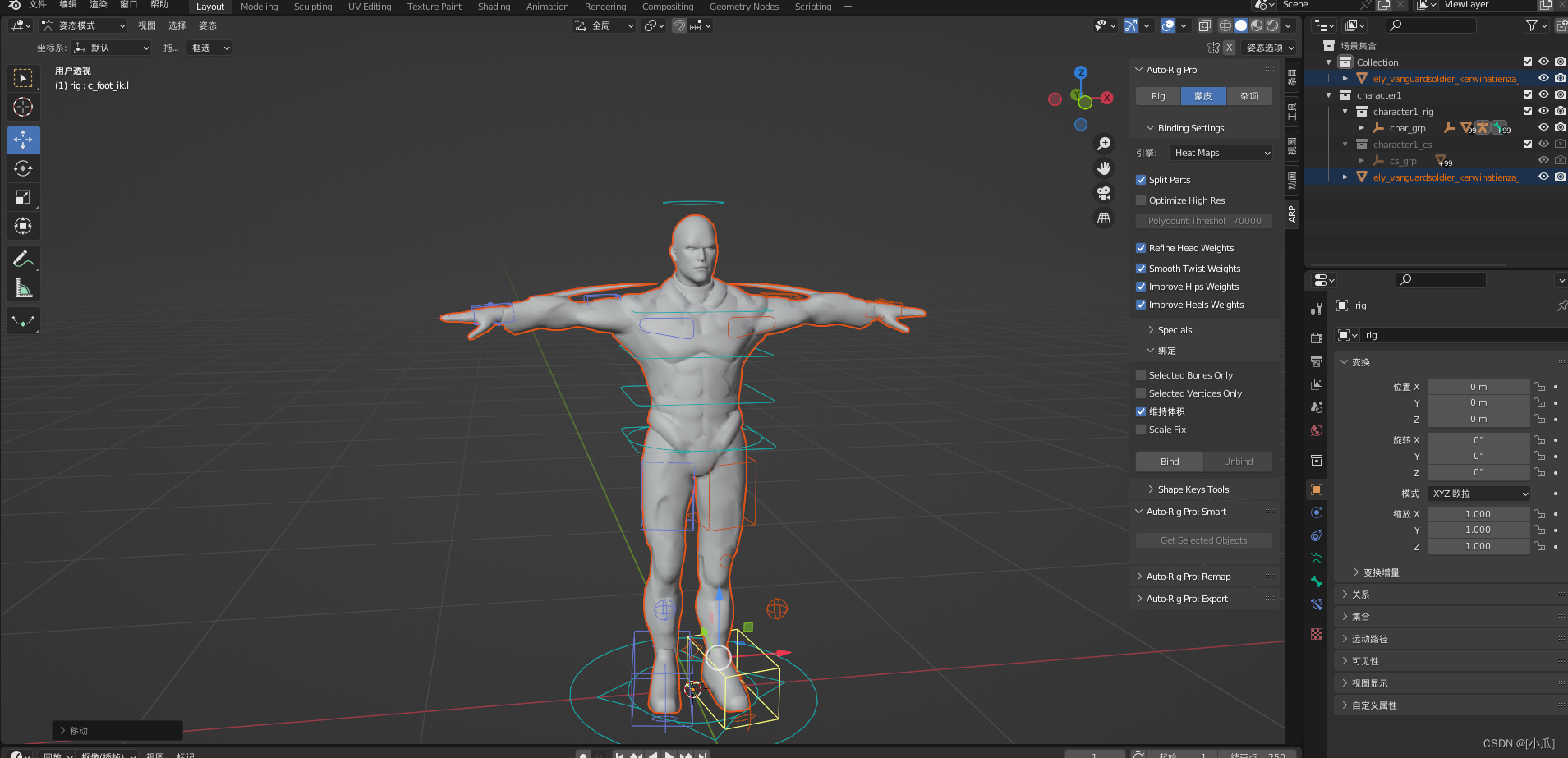The image size is (1568, 758).
Task: Uncheck Refine Head Weights
Action: pos(1141,248)
